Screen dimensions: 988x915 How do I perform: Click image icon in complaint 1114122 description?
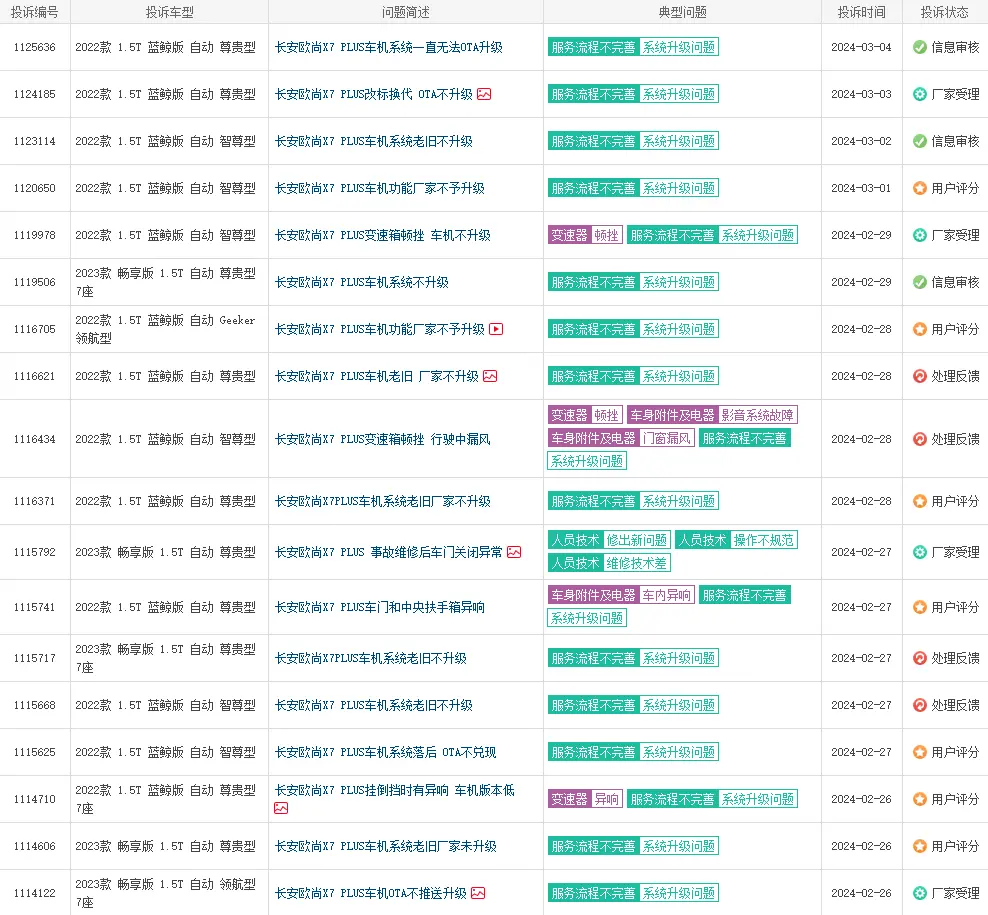pos(478,894)
